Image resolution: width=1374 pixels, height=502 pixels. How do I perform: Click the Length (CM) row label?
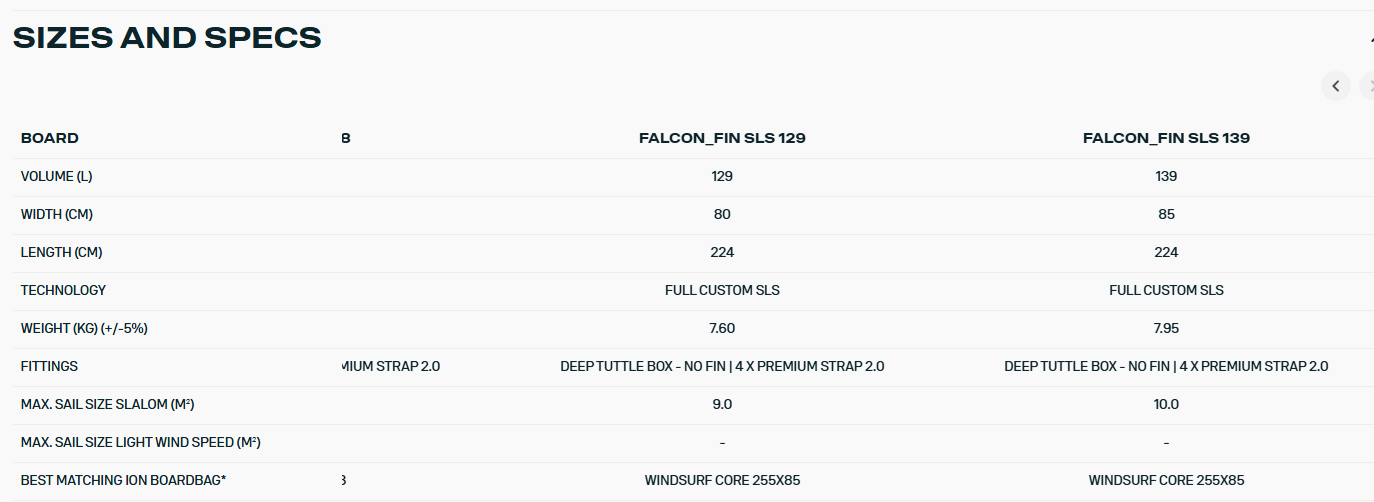61,253
